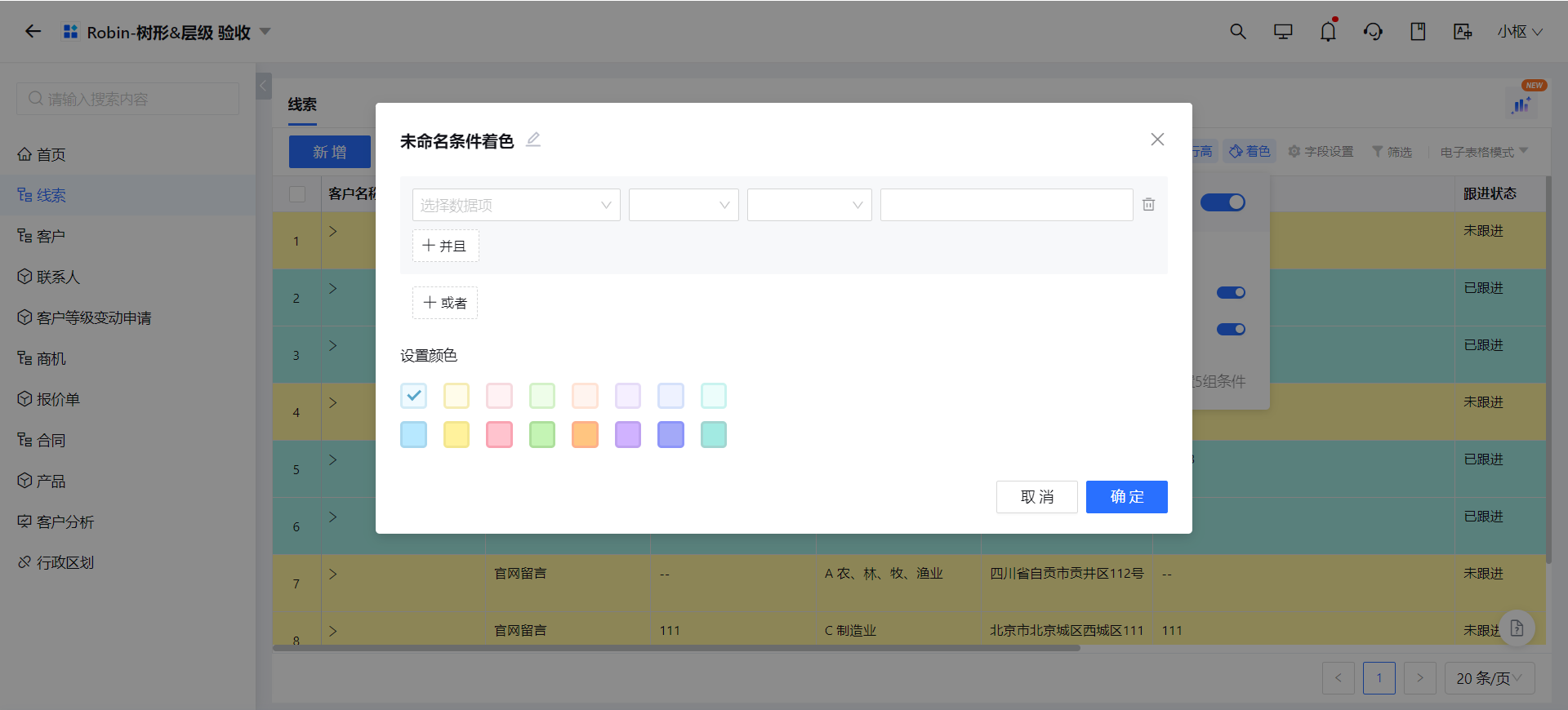Click the app grid icon beside Robin title
Viewport: 1568px width, 710px height.
click(70, 32)
